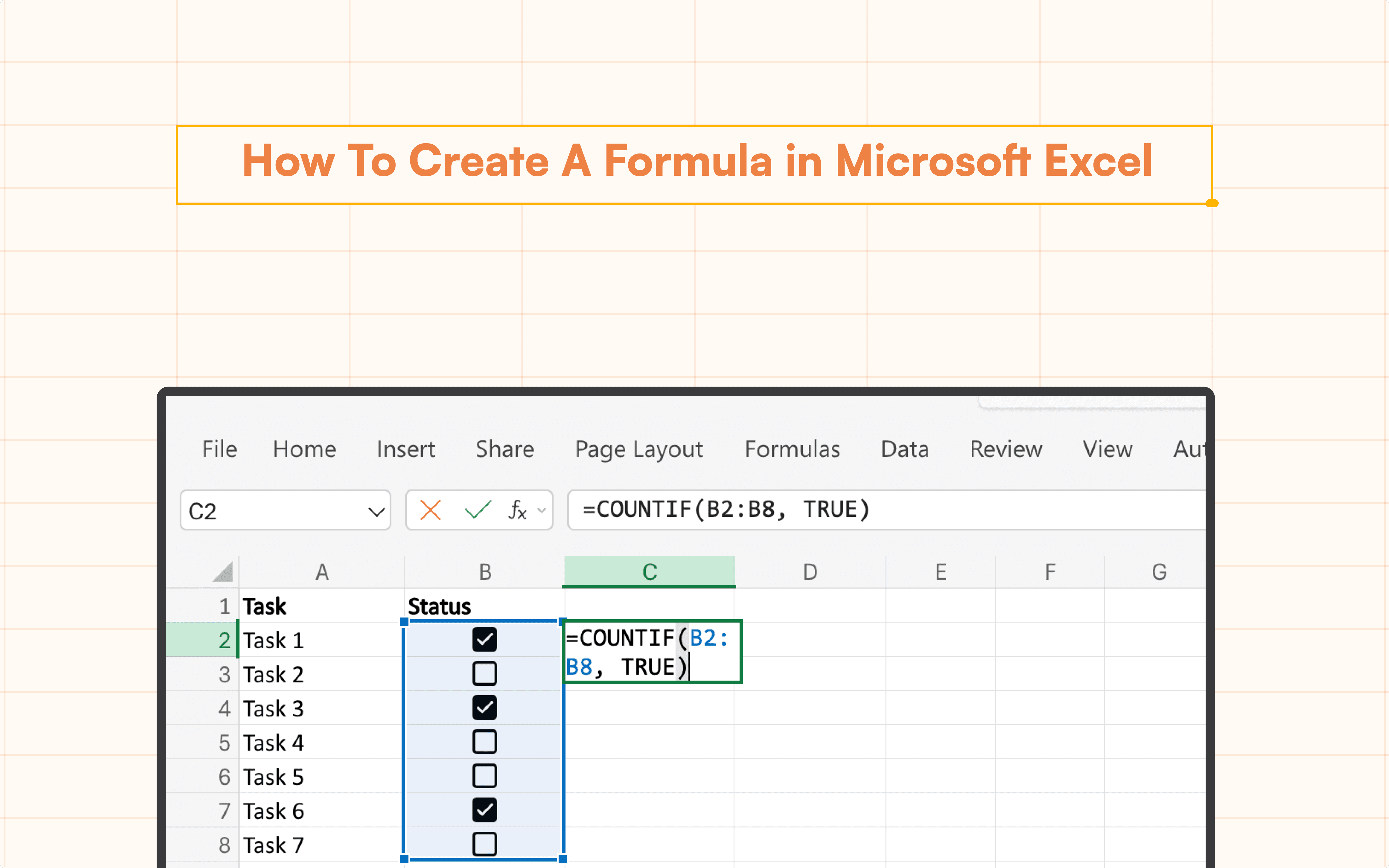Select row 7 header
The height and width of the screenshot is (868, 1389).
coord(203,810)
